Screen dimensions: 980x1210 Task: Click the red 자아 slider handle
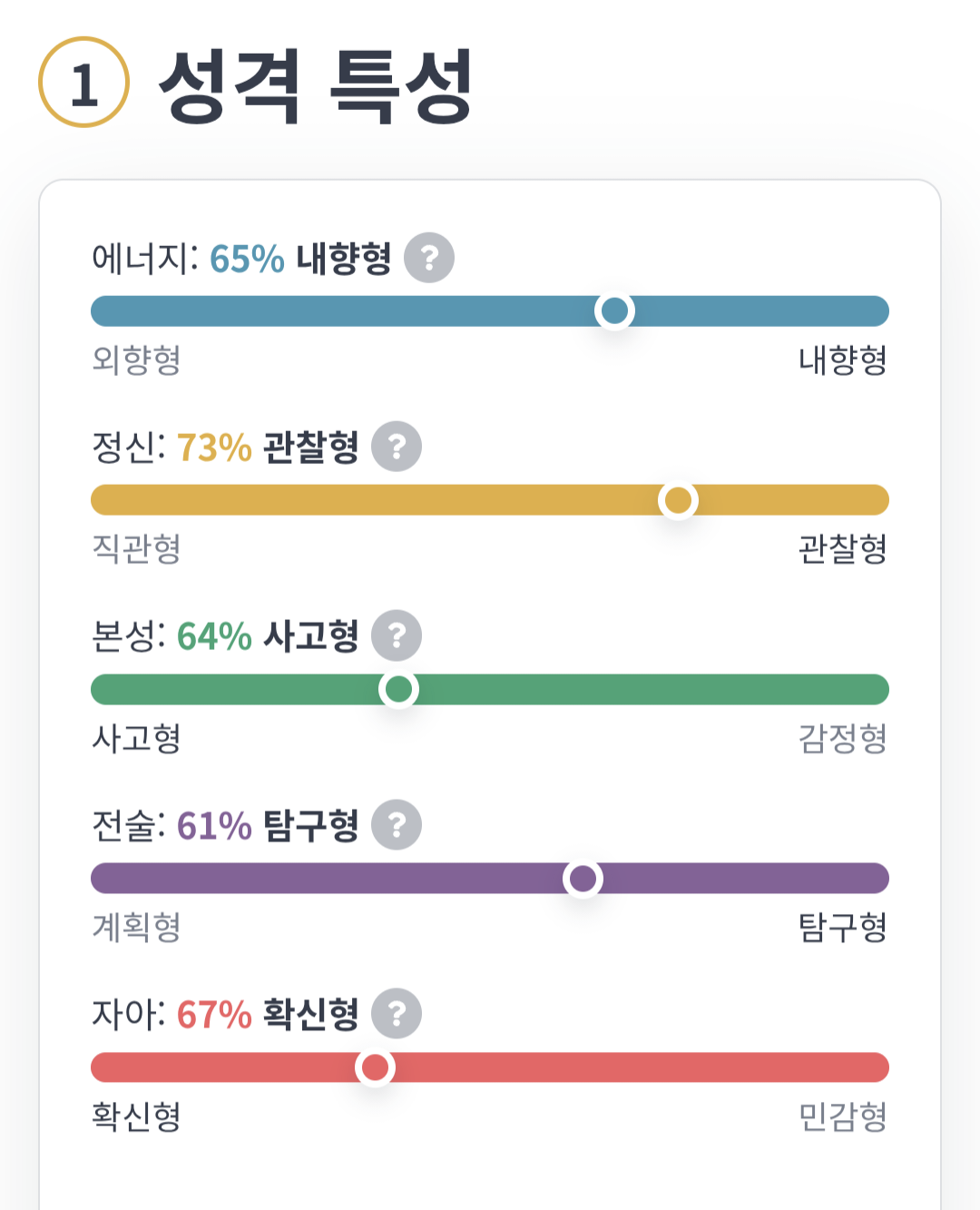tap(375, 1067)
